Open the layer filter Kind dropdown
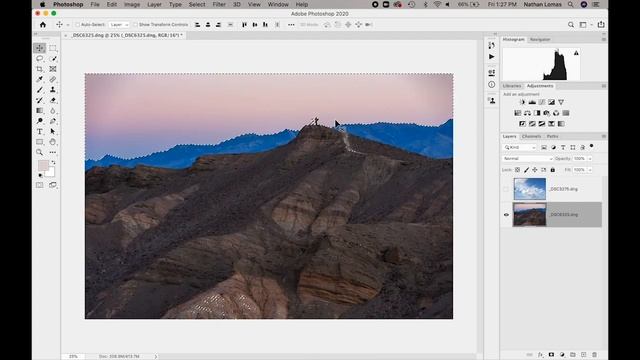This screenshot has height=360, width=640. [520, 147]
